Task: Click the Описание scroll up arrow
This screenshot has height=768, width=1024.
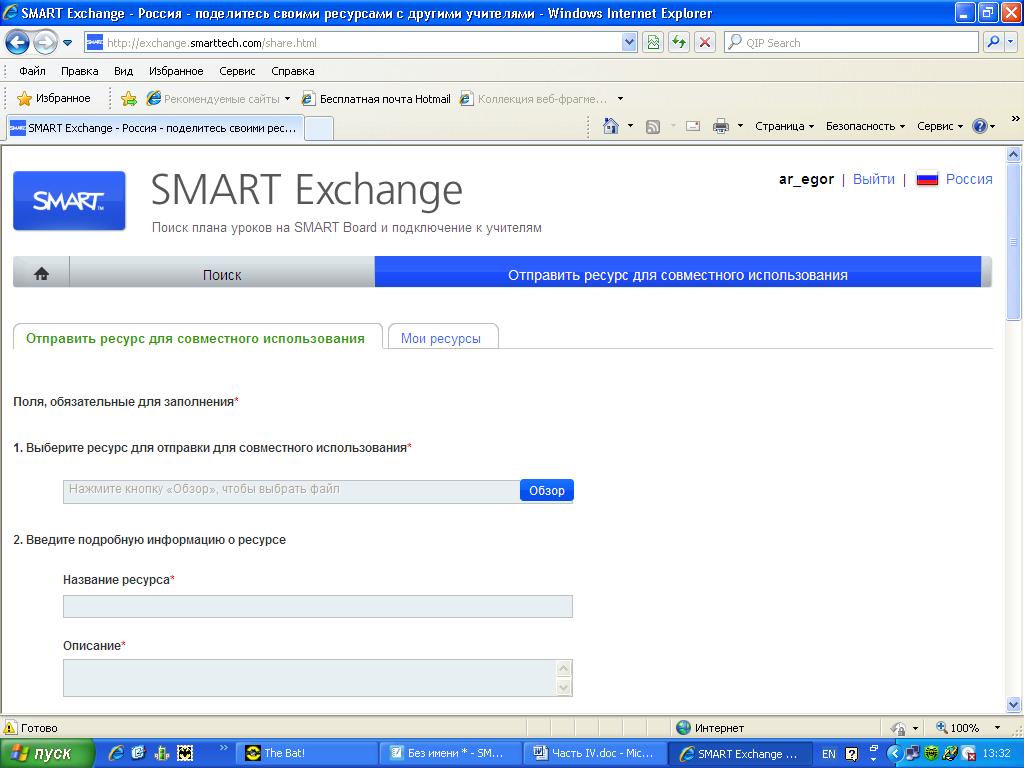Action: pyautogui.click(x=564, y=668)
